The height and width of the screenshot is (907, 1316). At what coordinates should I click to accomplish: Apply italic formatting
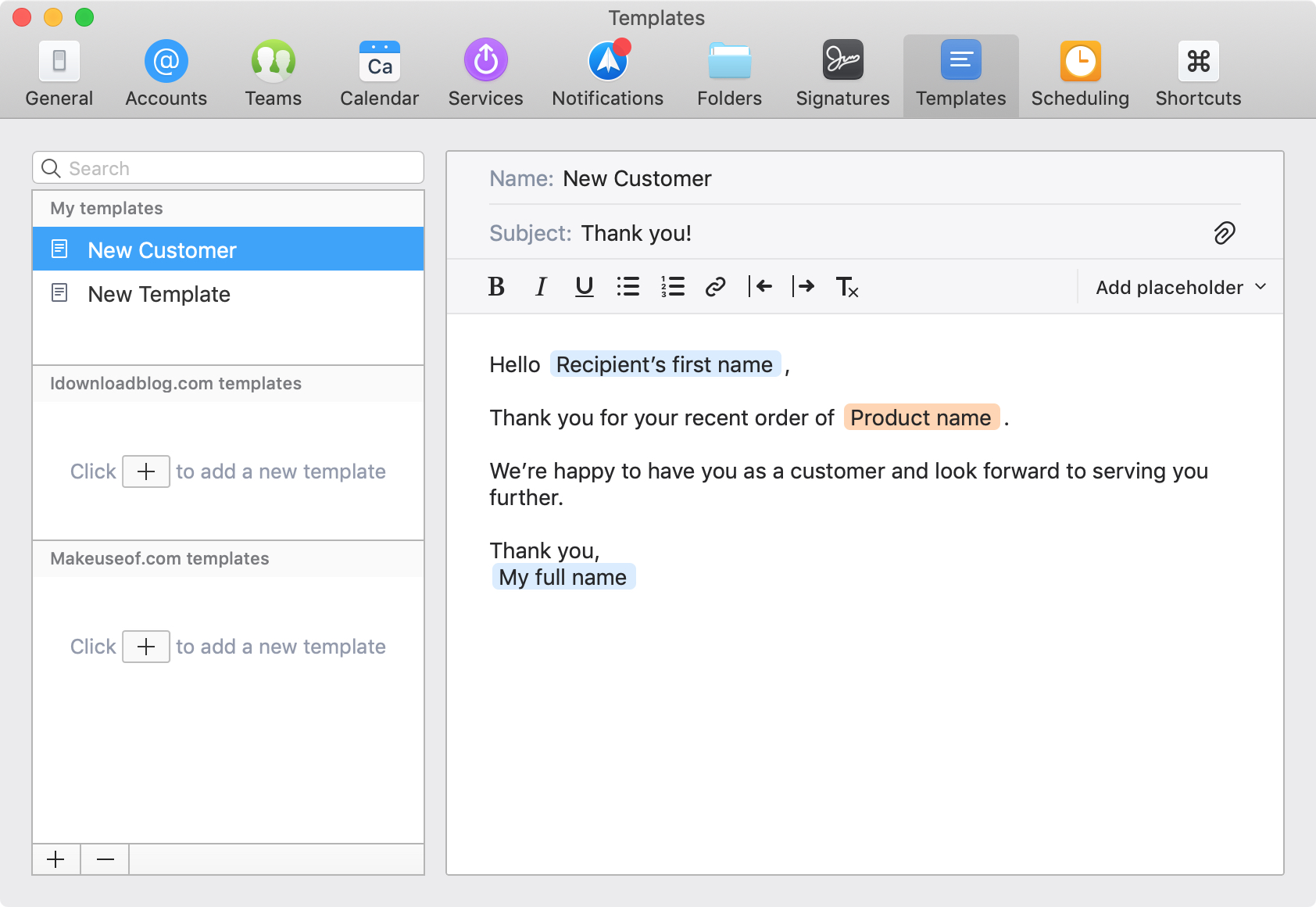(x=540, y=287)
